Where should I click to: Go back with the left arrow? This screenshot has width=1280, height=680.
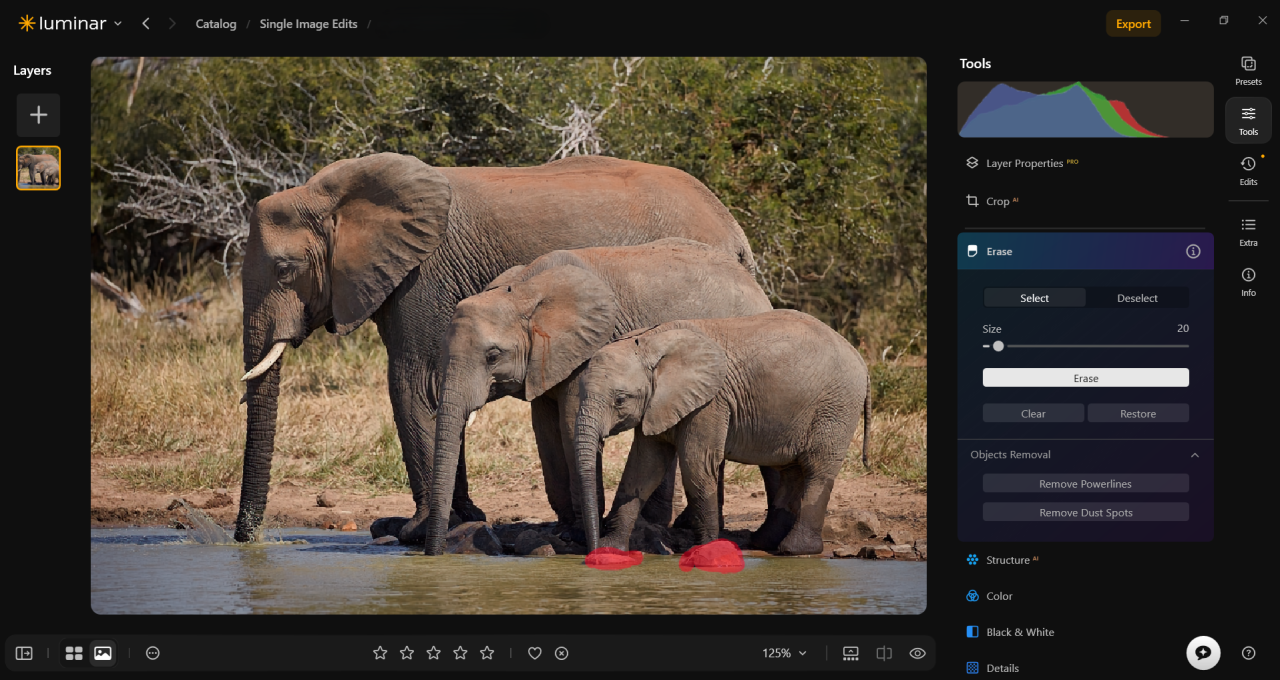click(x=146, y=23)
